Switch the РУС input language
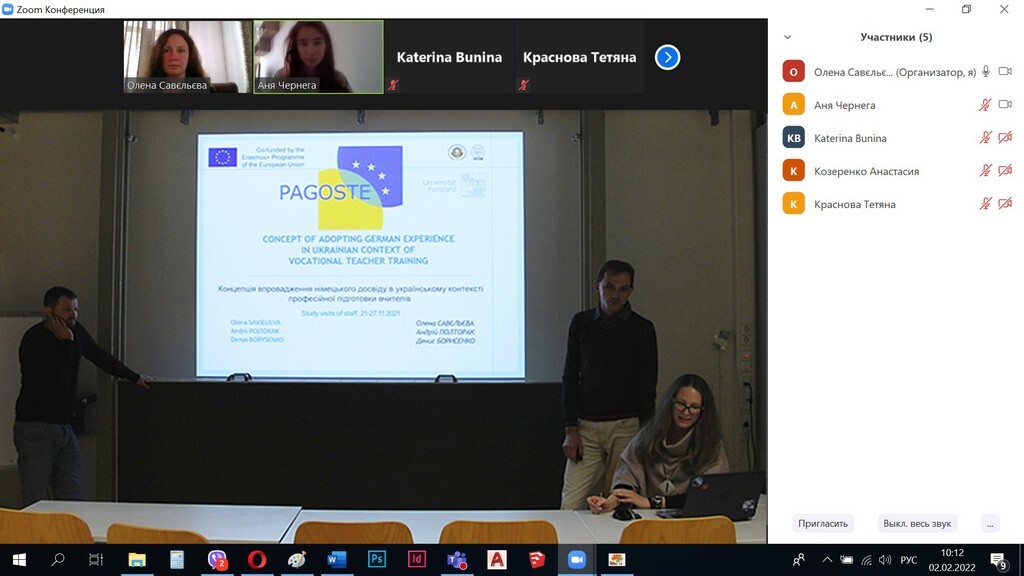This screenshot has width=1024, height=576. [908, 560]
